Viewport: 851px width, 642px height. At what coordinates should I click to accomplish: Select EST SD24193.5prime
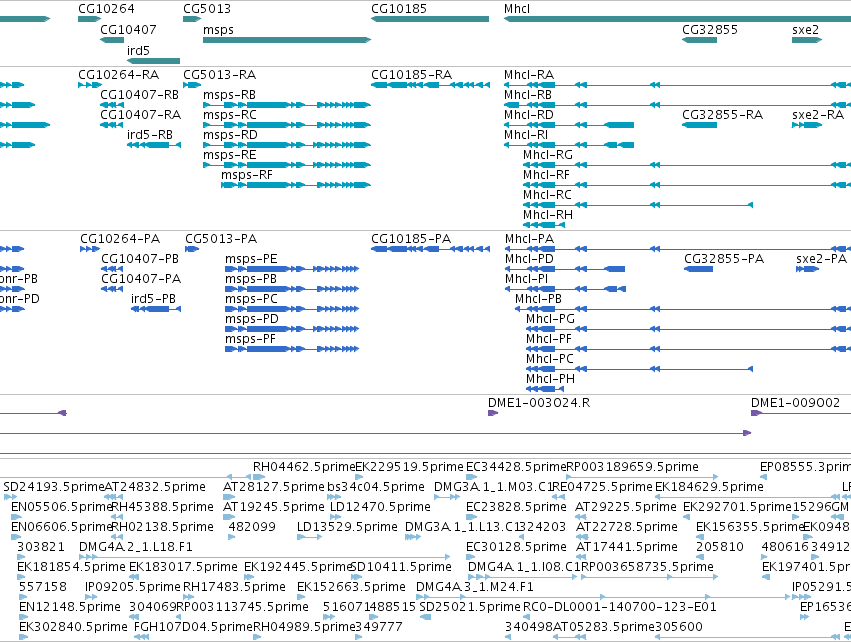tap(10, 497)
